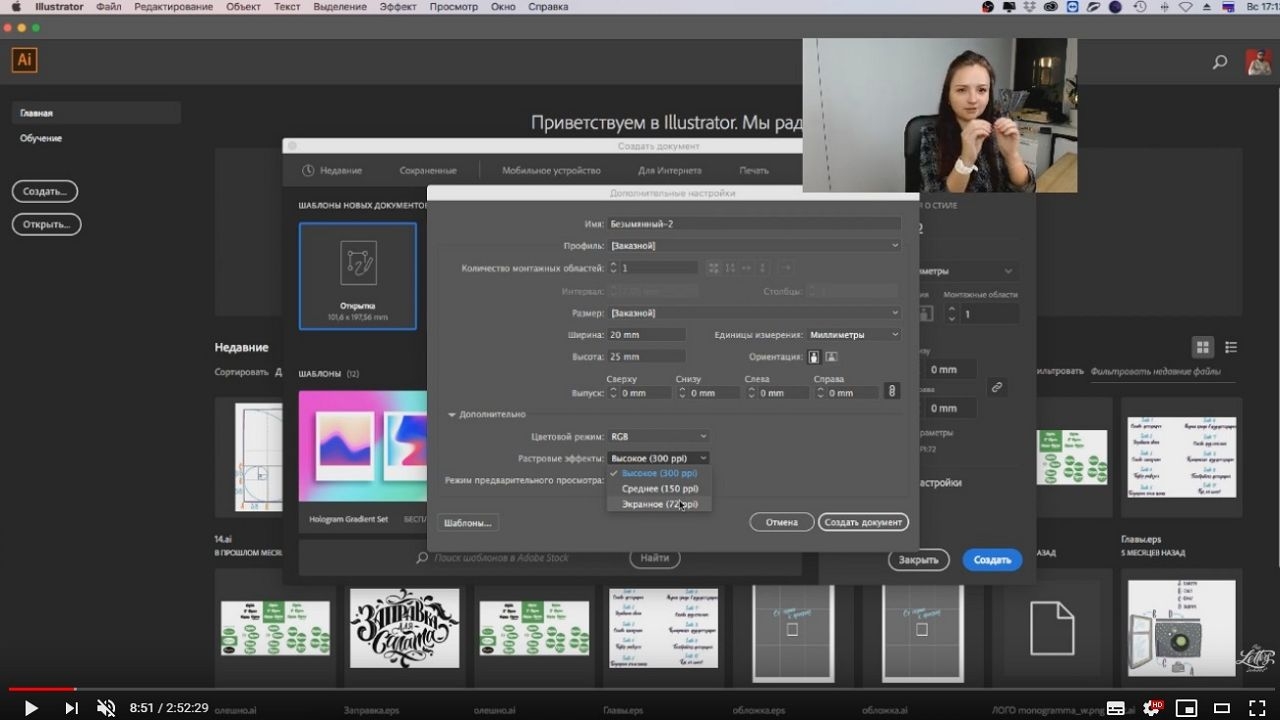The height and width of the screenshot is (720, 1280).
Task: Click Создать... in the sidebar
Action: (x=45, y=191)
